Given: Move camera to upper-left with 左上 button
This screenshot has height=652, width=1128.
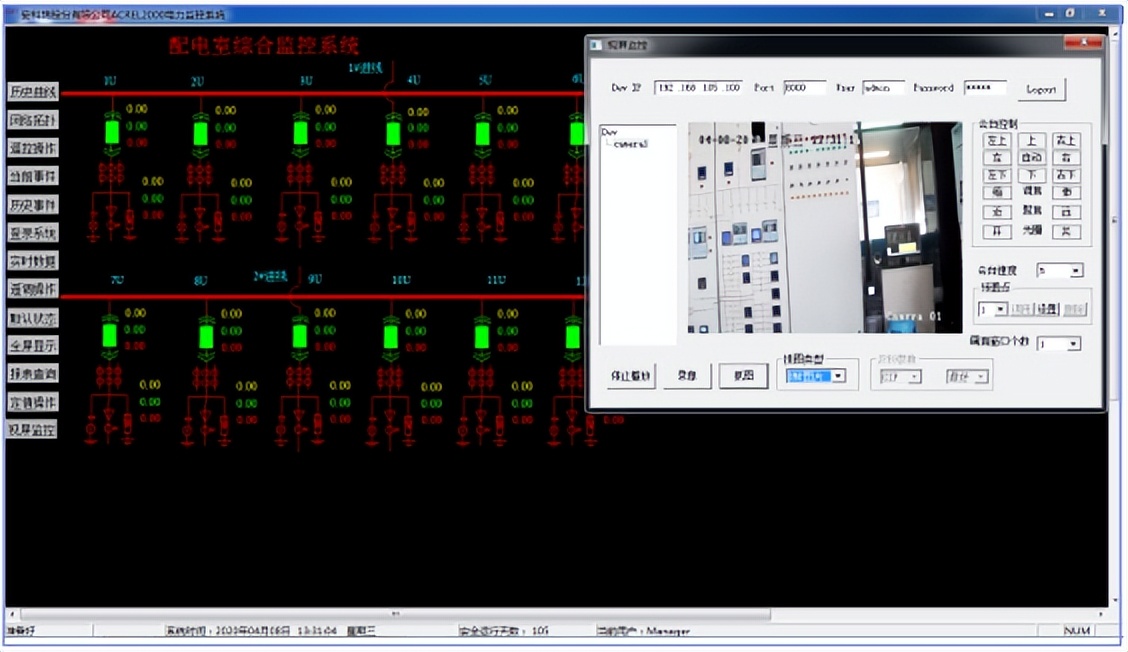Looking at the screenshot, I should [997, 141].
